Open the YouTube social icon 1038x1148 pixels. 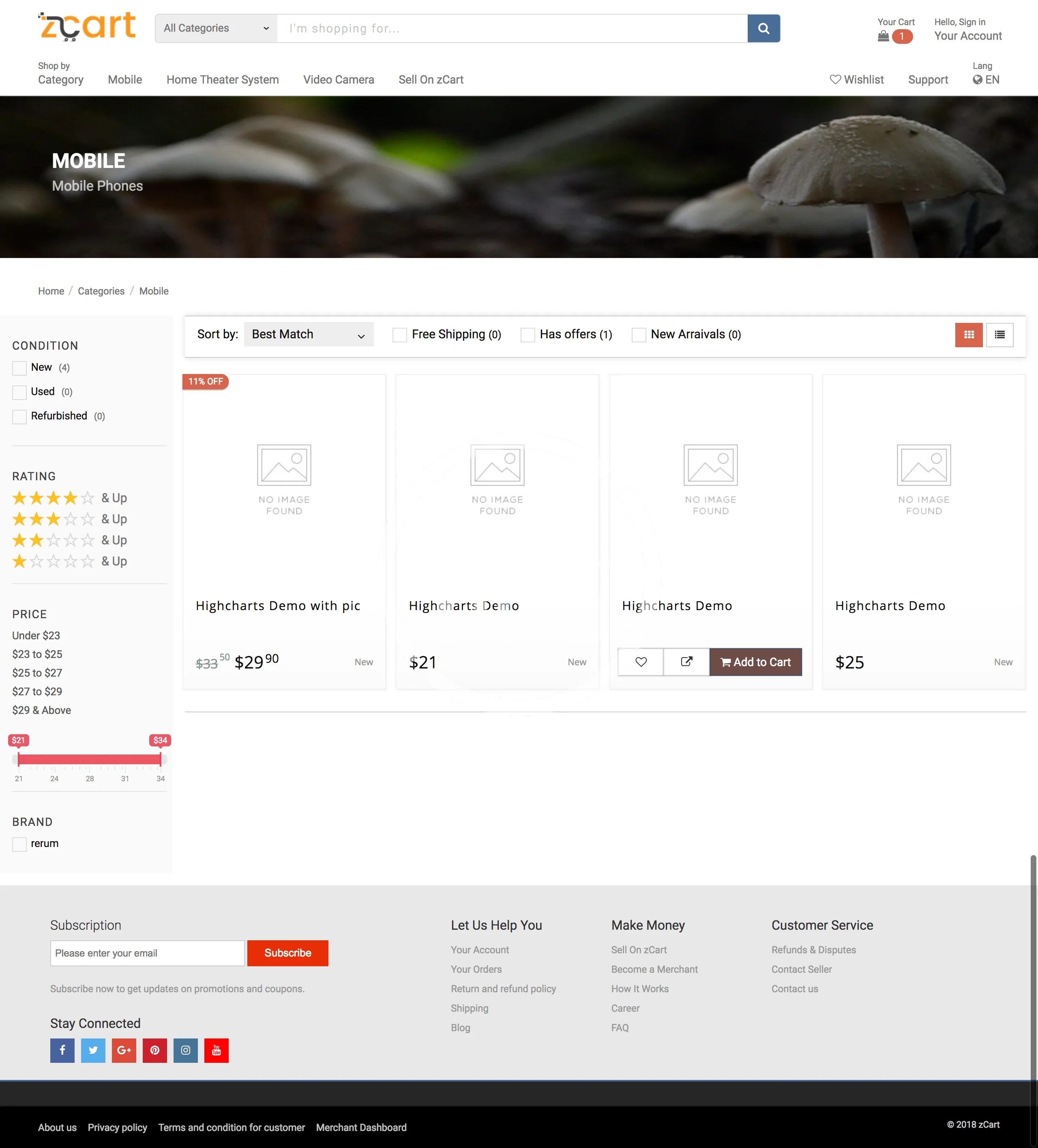click(x=216, y=1050)
